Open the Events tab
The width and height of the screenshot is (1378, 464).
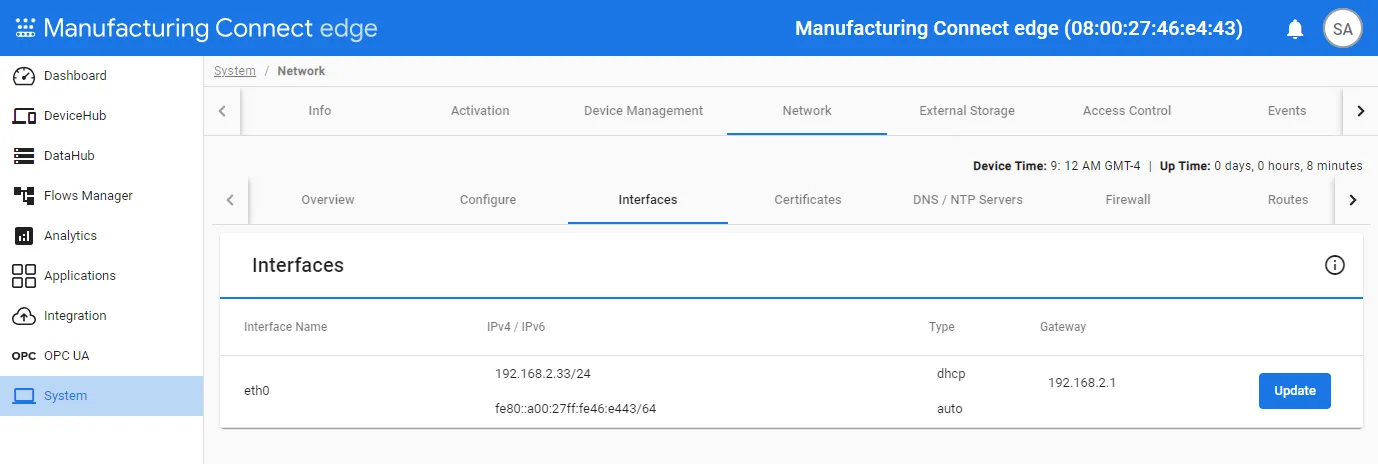tap(1287, 111)
